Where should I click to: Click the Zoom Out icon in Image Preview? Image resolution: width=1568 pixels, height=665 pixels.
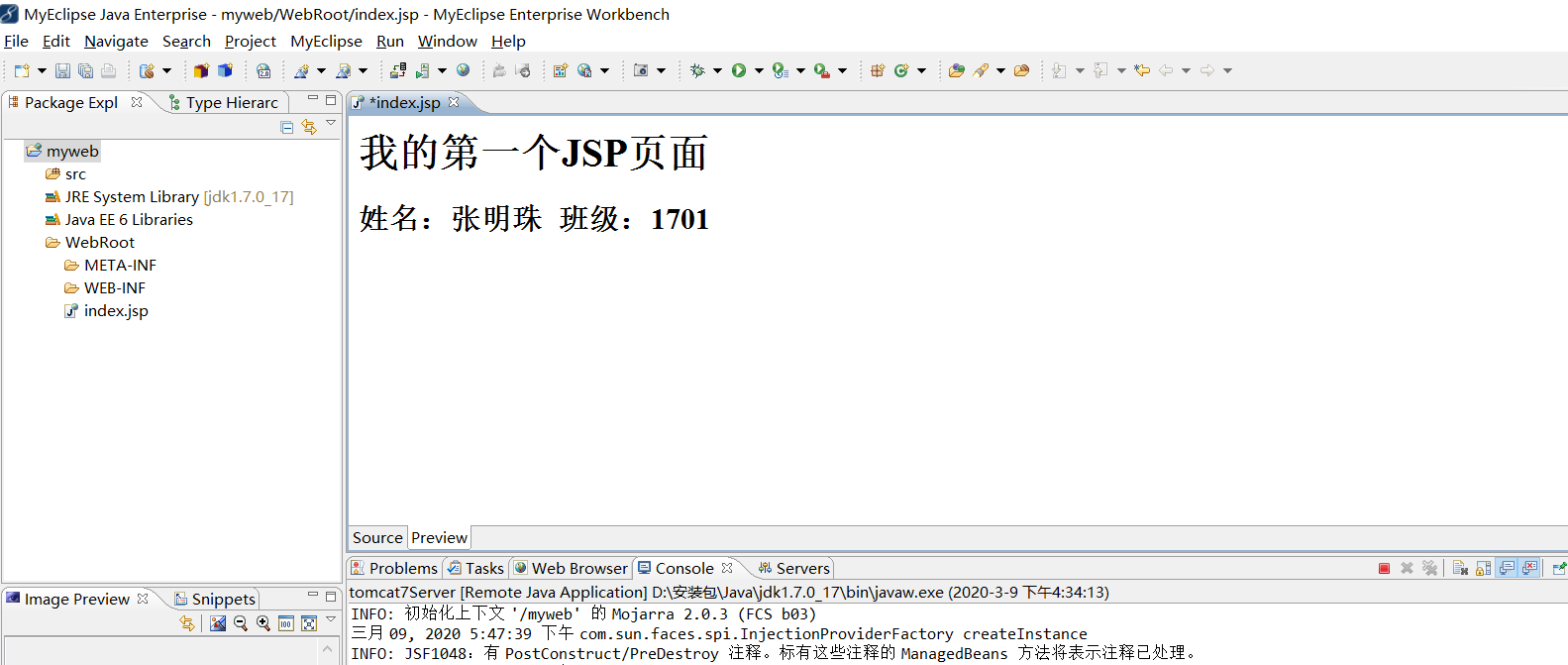point(240,623)
